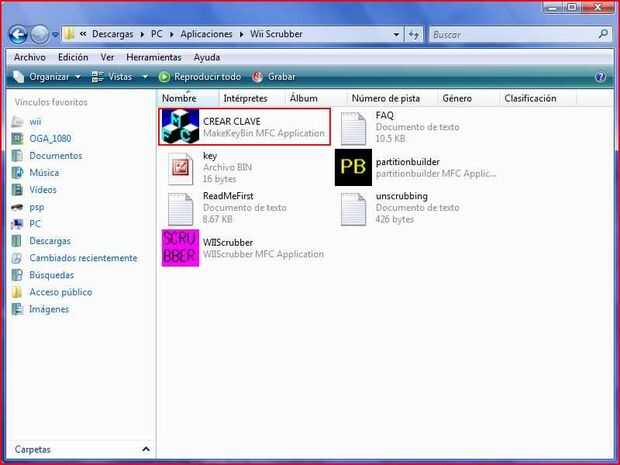Screen dimensions: 620x465
Task: Click the Cambiados recientemente sidebar icon
Action: click(x=17, y=258)
